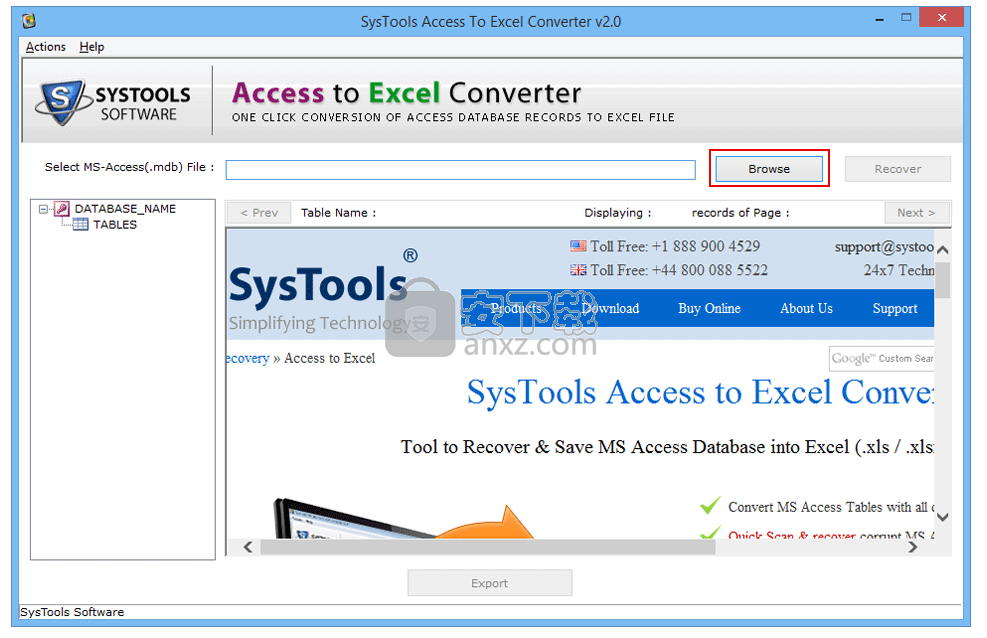Click the vertical scrollbar down arrow
Viewport: 987px width, 638px height.
pos(942,517)
